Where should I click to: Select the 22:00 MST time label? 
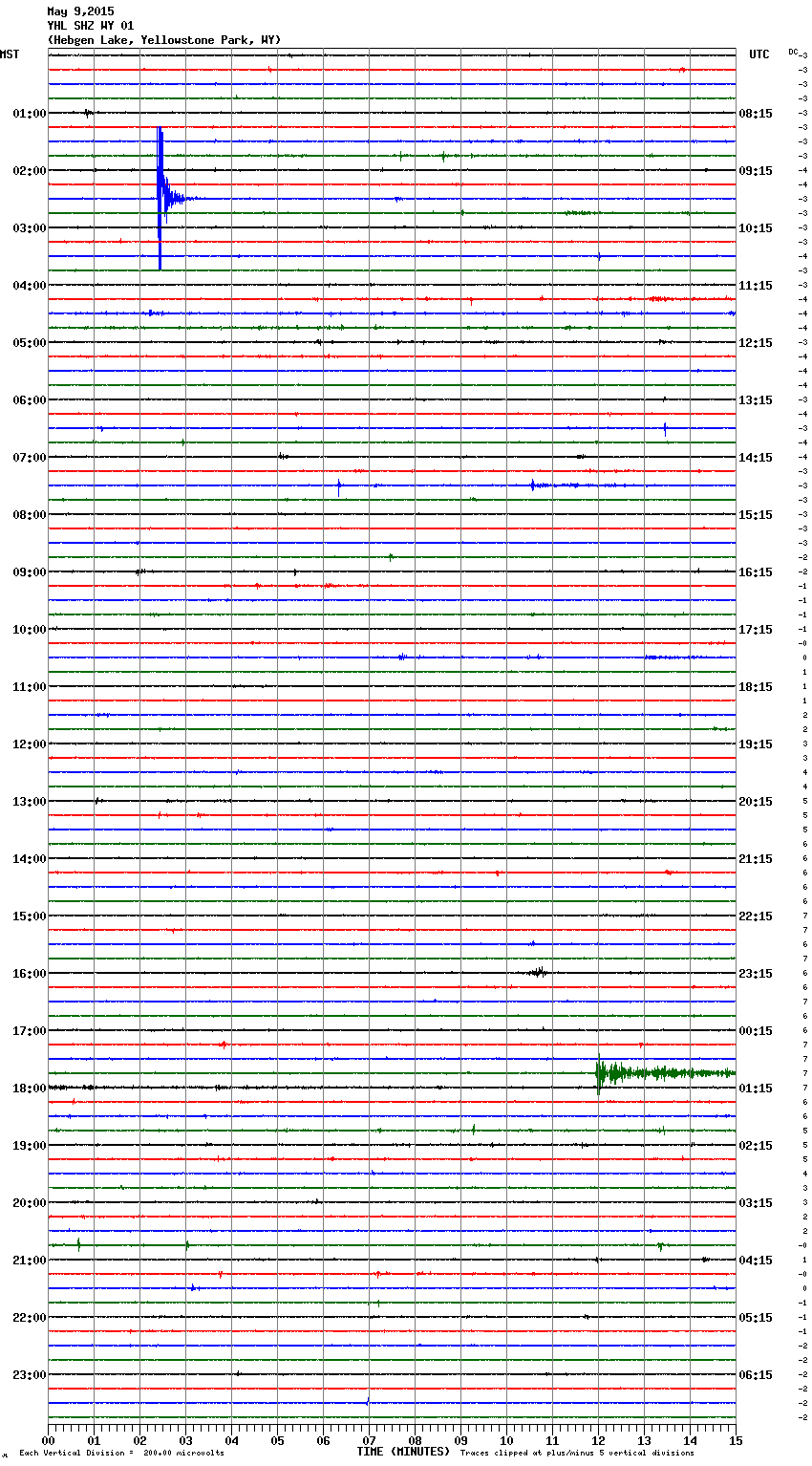pos(29,1318)
